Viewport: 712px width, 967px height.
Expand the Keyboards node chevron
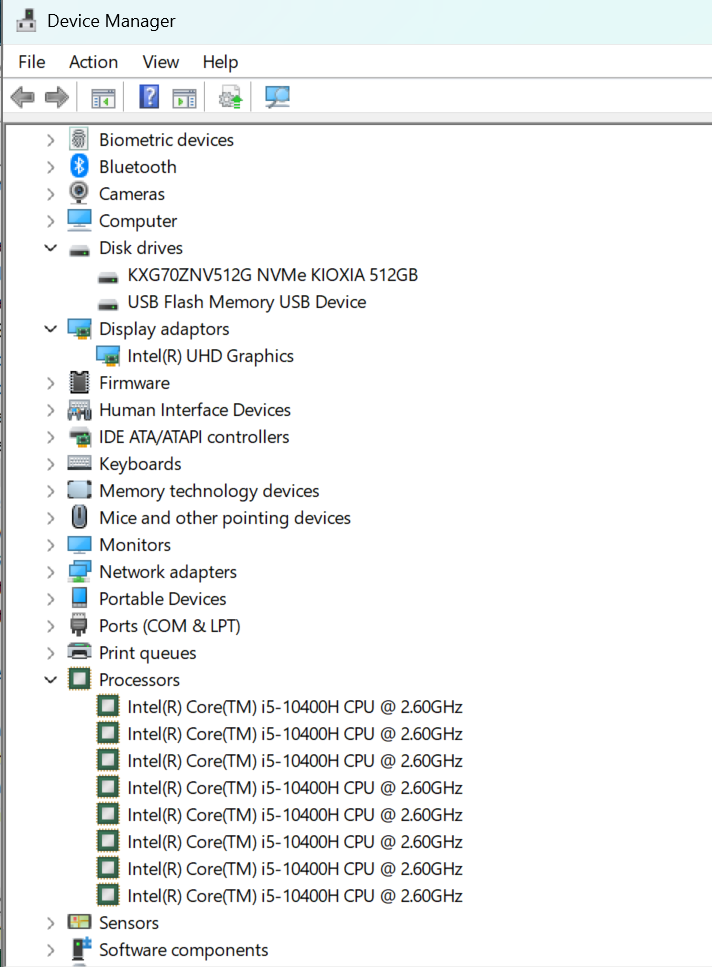pos(51,464)
